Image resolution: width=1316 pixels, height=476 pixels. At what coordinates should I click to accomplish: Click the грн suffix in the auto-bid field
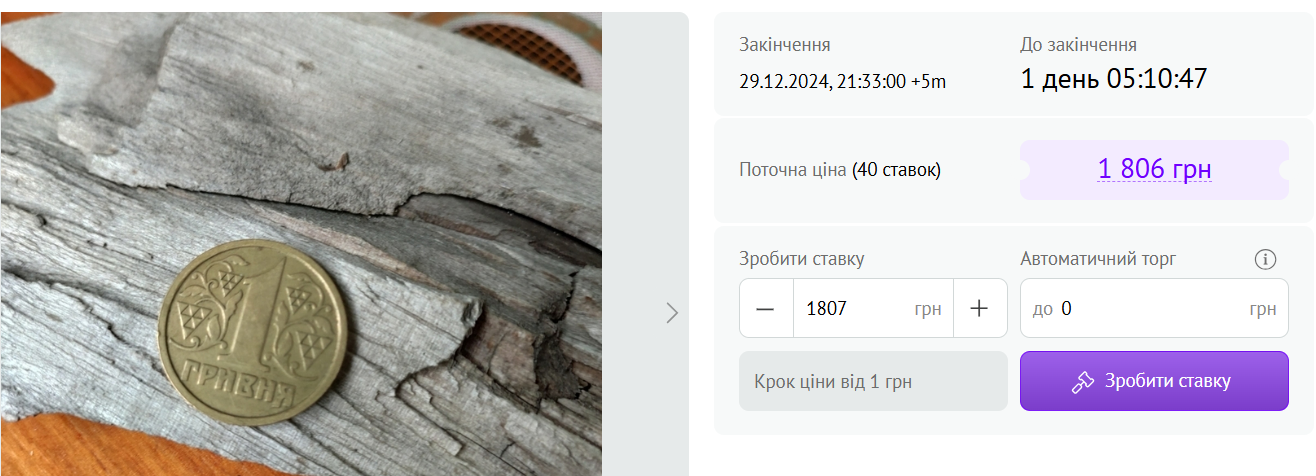(x=1262, y=309)
